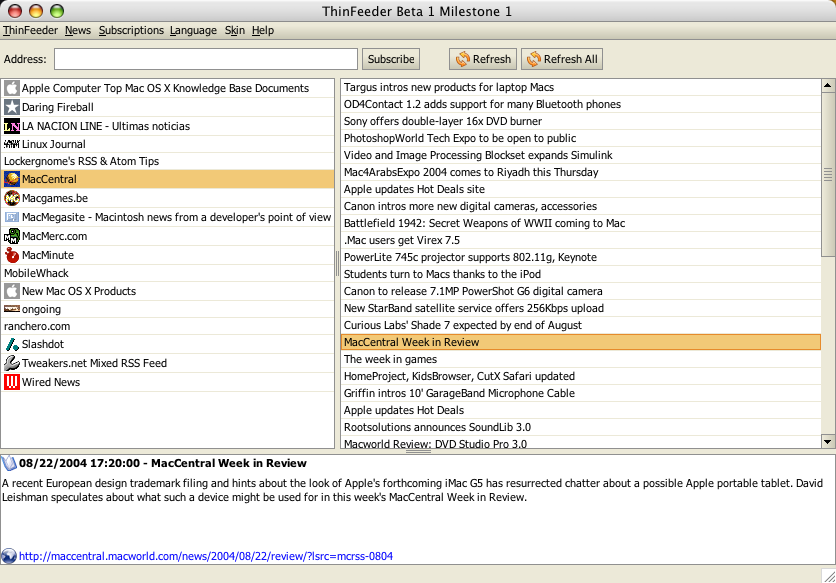Select 'Curious Labs' Shade 7' headline

(581, 325)
